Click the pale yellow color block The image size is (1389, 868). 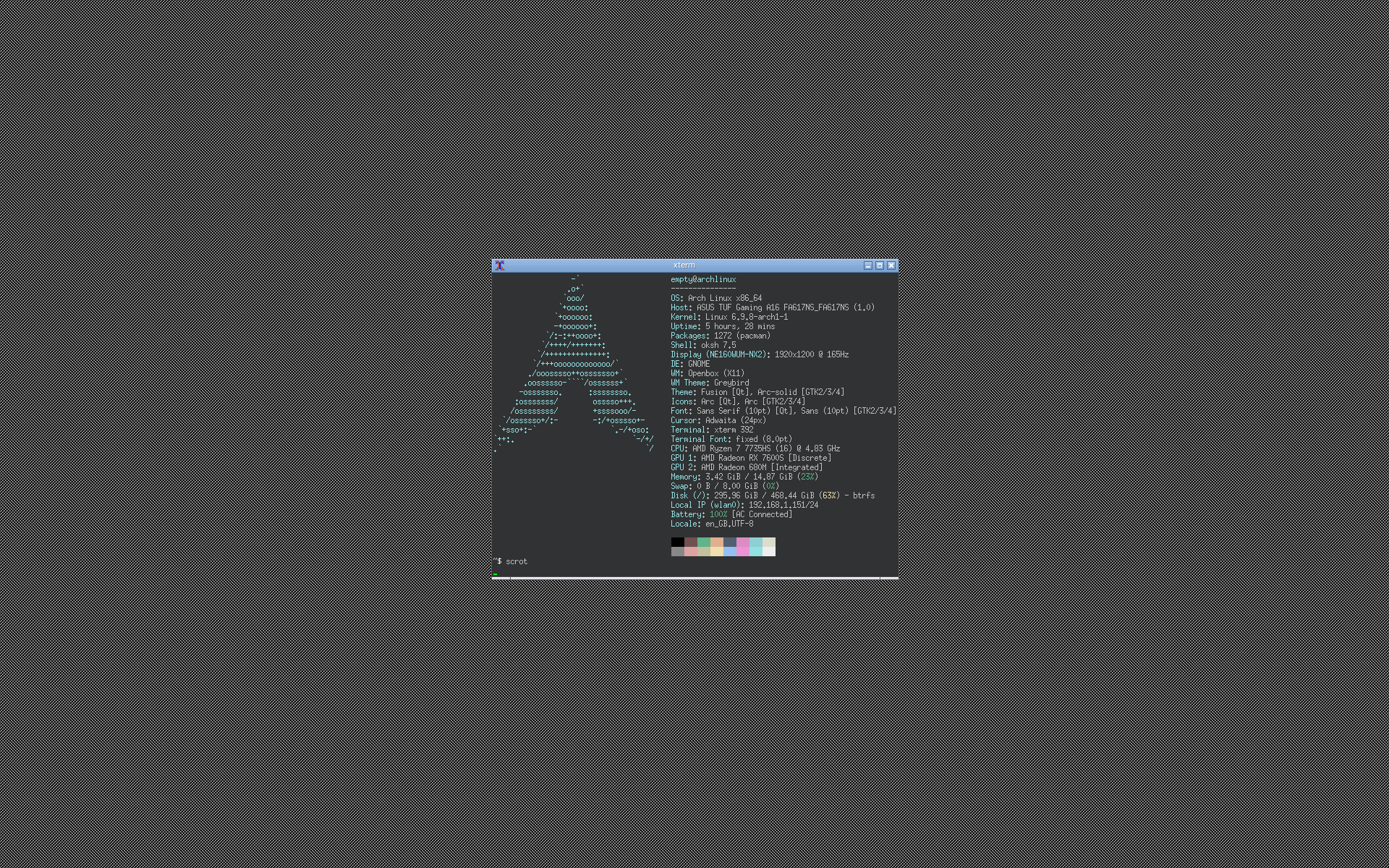pos(717,551)
